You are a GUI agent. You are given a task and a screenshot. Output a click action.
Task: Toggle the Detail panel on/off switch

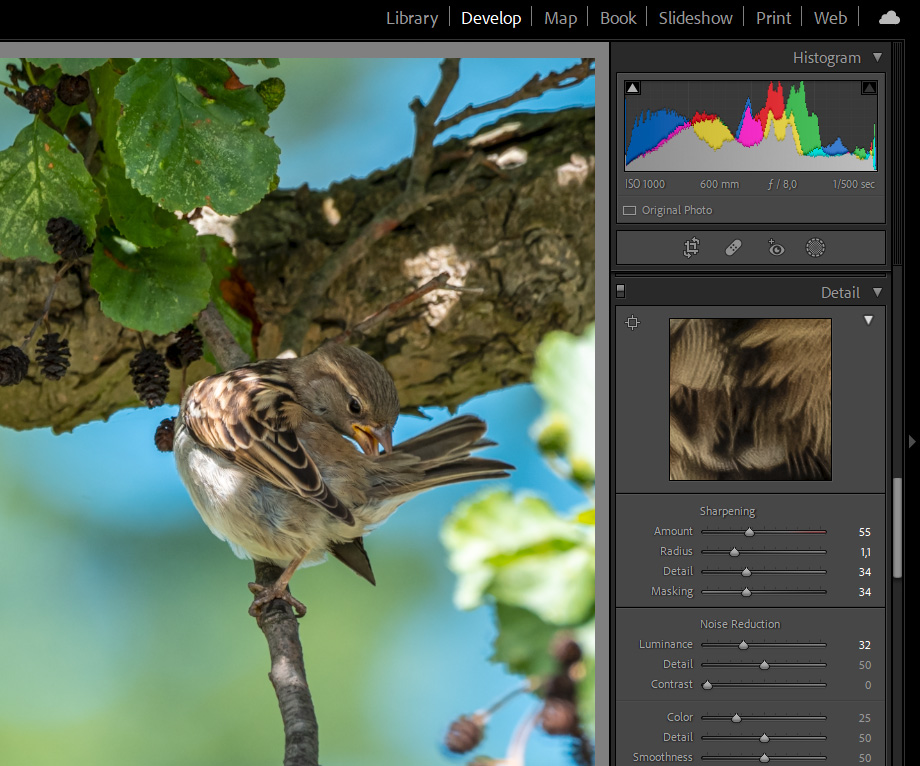pyautogui.click(x=621, y=292)
